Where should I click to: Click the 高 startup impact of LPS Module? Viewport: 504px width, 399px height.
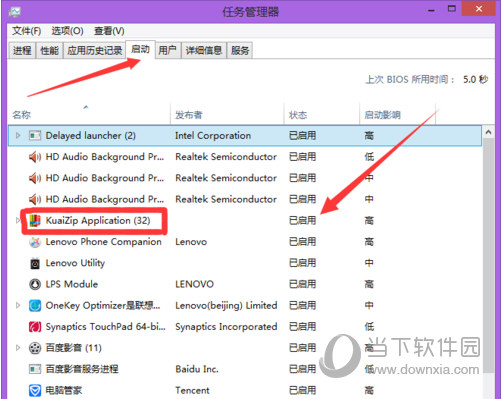pyautogui.click(x=369, y=284)
